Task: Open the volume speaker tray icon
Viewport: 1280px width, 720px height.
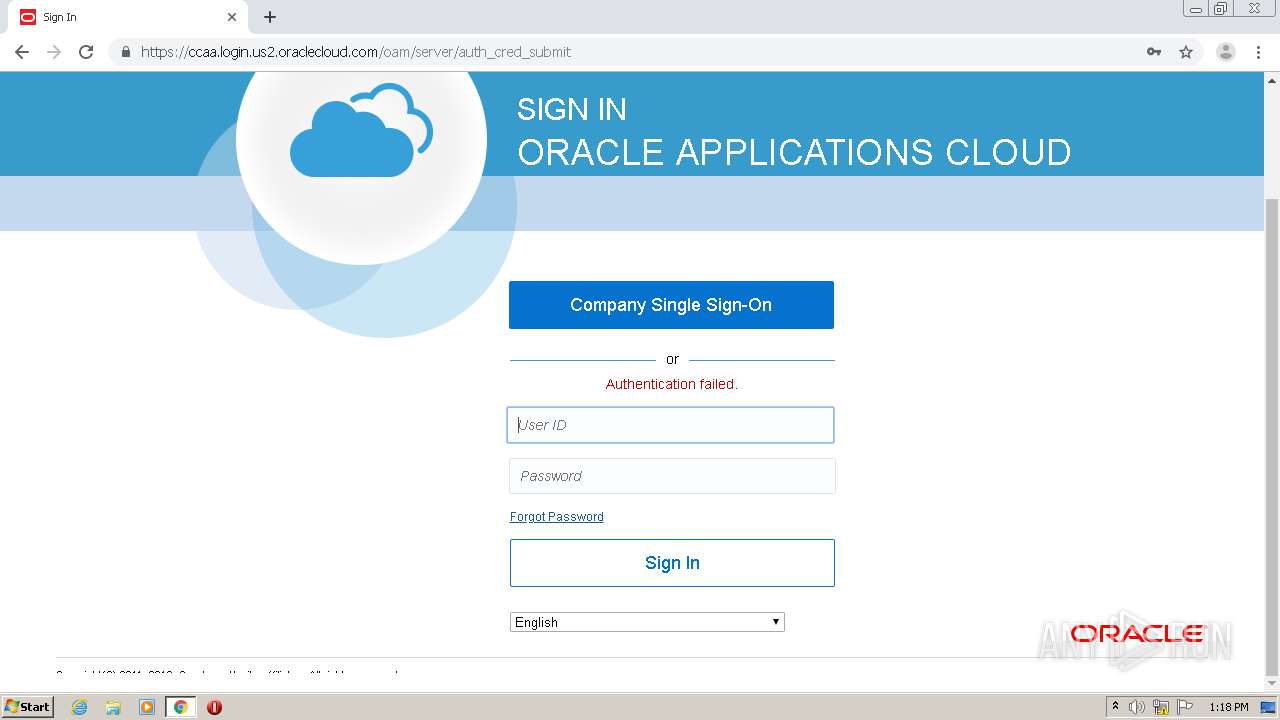Action: (1137, 707)
